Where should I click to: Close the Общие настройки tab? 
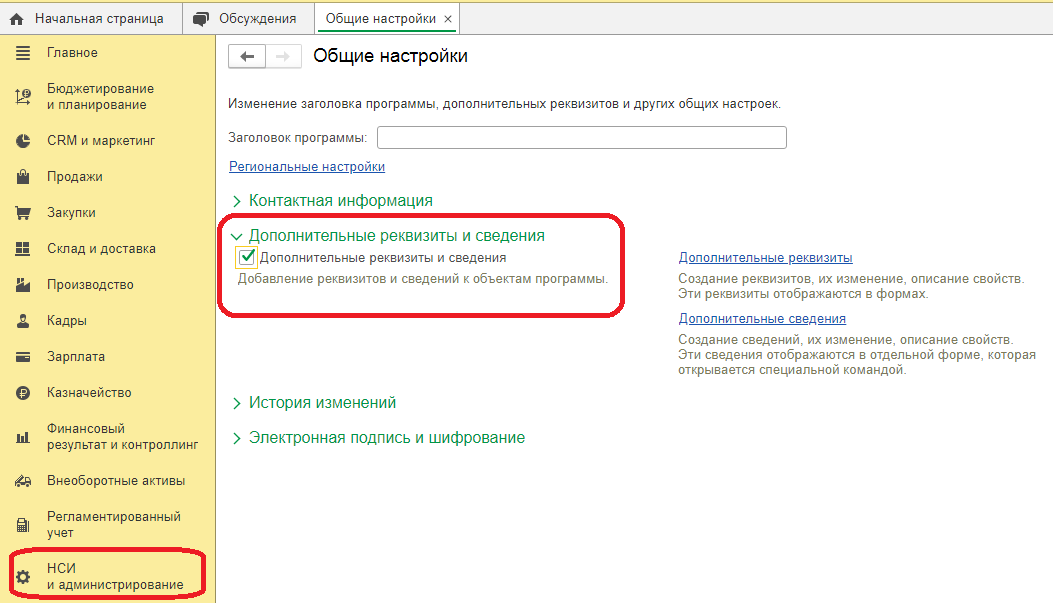coord(448,19)
